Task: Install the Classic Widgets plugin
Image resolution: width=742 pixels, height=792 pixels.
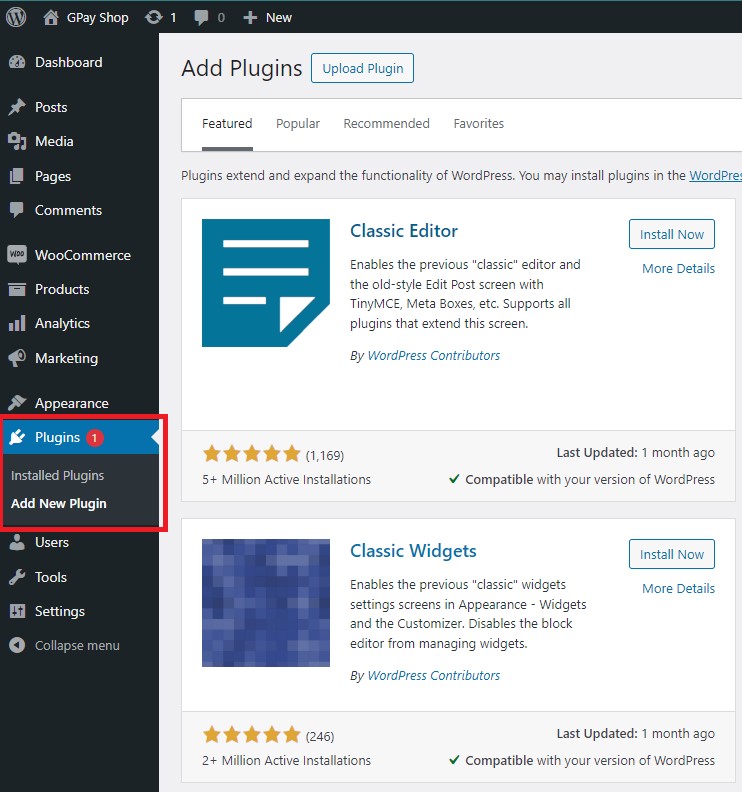Action: coord(671,554)
